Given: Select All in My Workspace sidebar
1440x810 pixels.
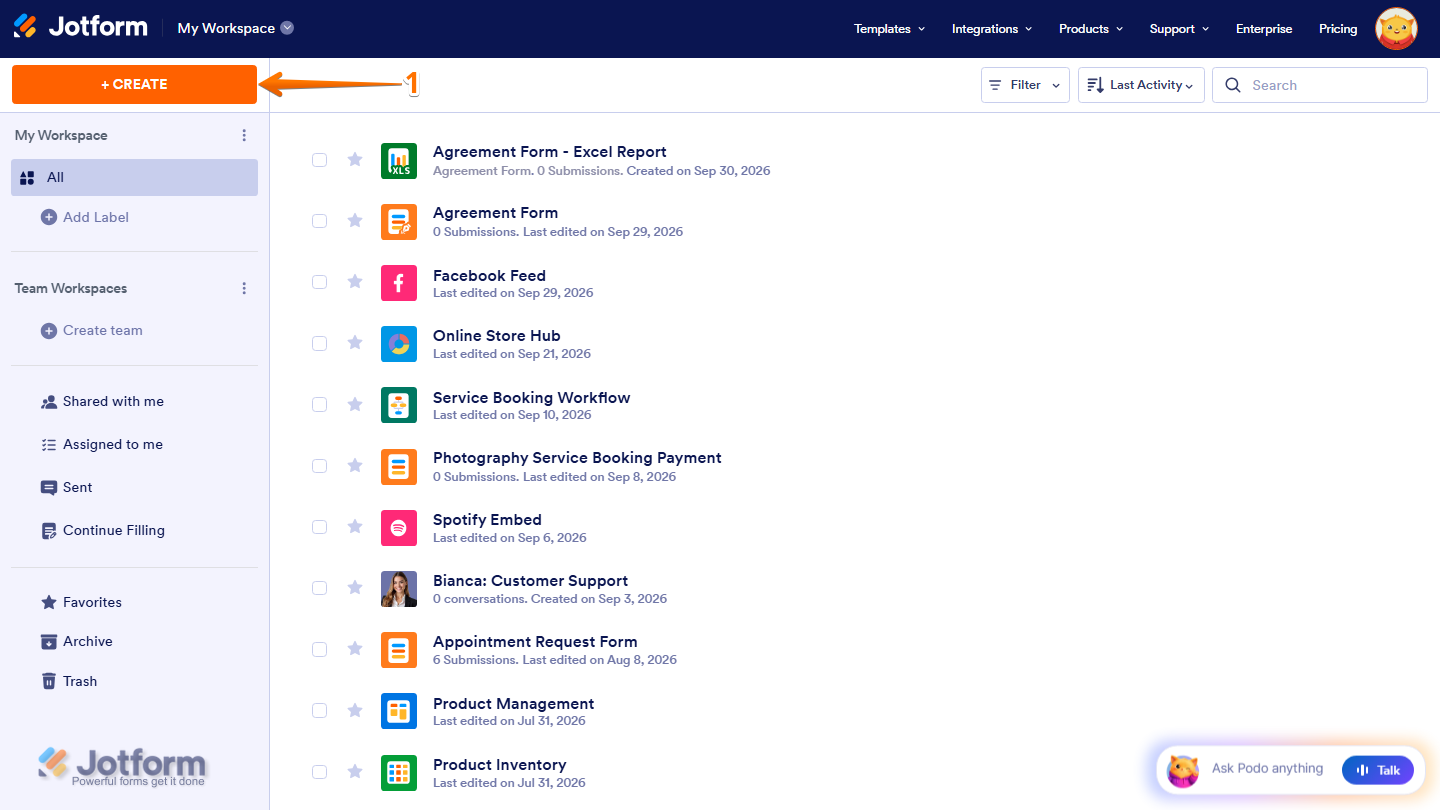Looking at the screenshot, I should 135,177.
